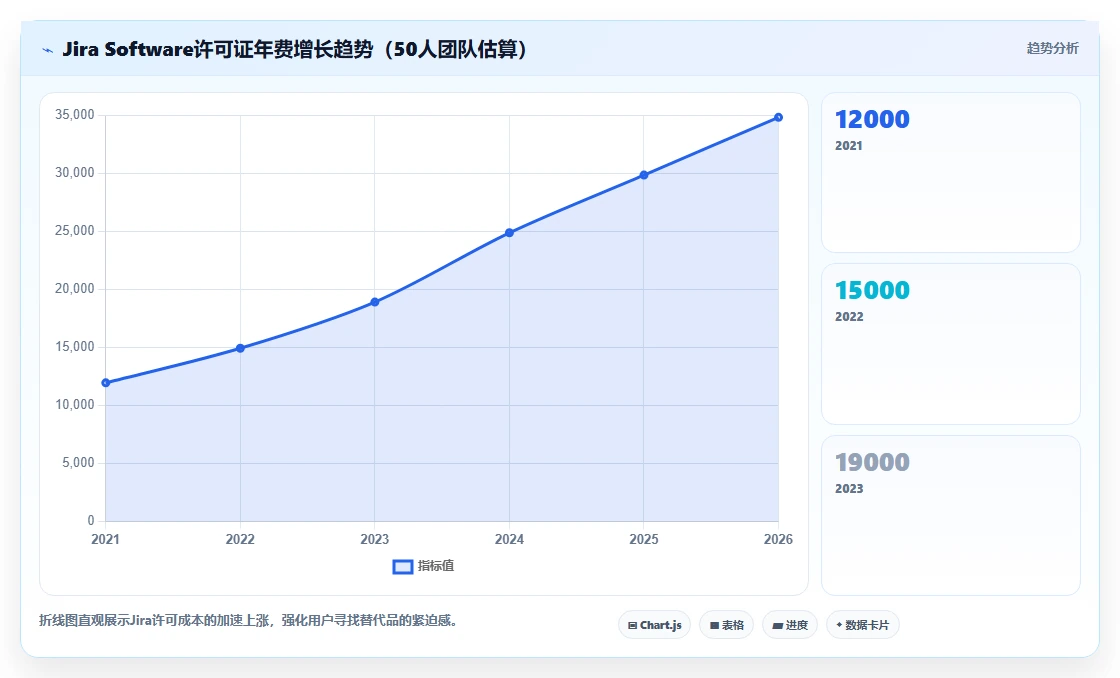Click the 20,000 y-axis label
The image size is (1120, 678).
point(74,289)
